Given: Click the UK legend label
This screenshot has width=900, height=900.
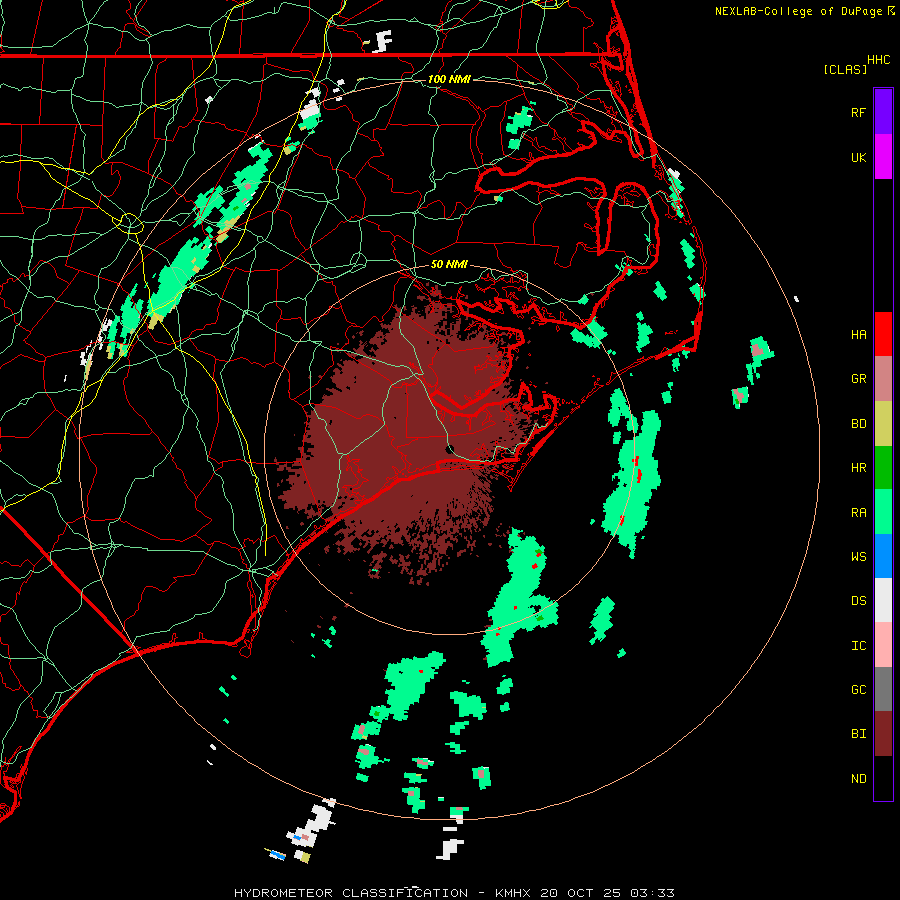Looking at the screenshot, I should coord(858,157).
